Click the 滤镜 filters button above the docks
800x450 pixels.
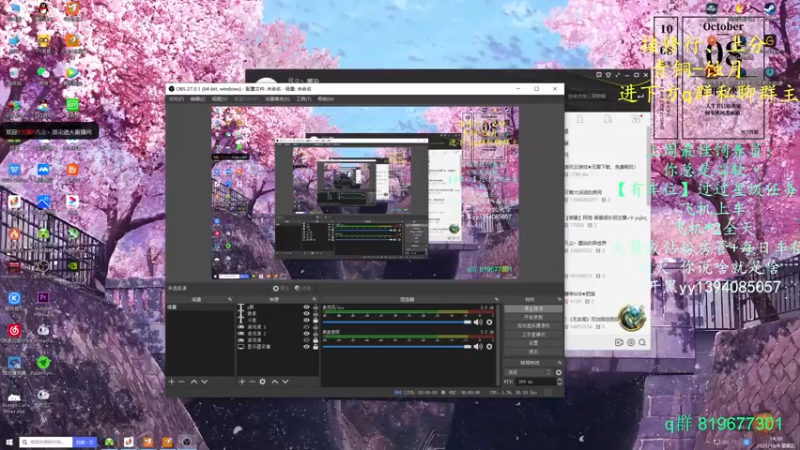click(303, 288)
